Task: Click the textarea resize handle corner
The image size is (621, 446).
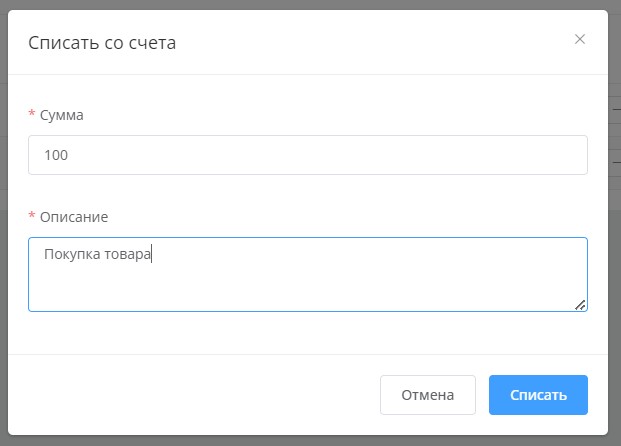Action: pyautogui.click(x=581, y=305)
